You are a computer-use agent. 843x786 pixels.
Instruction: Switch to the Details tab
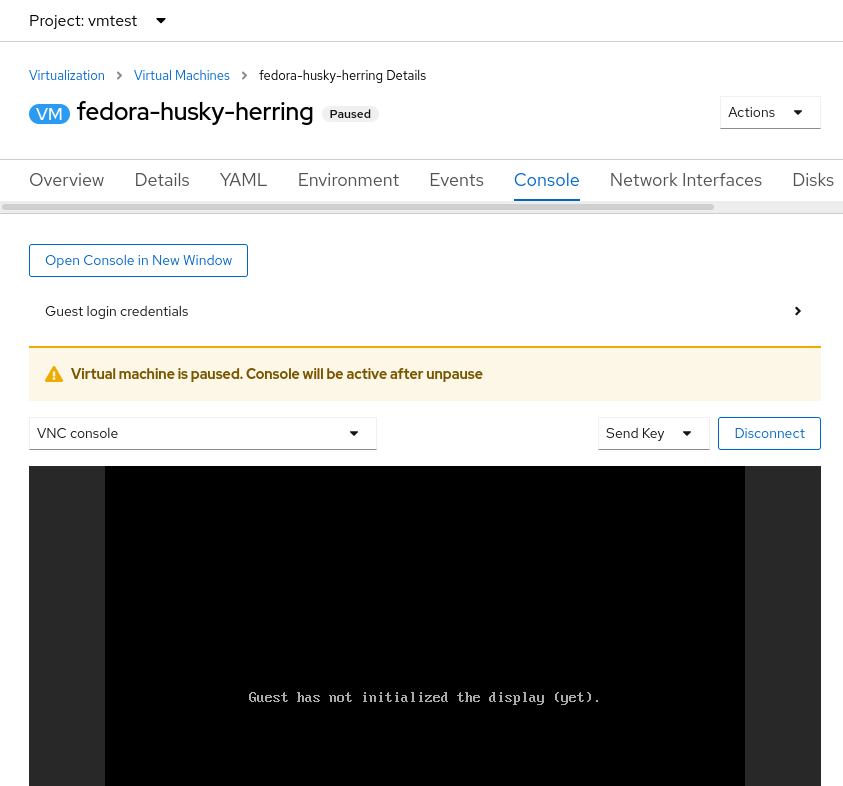coord(162,180)
